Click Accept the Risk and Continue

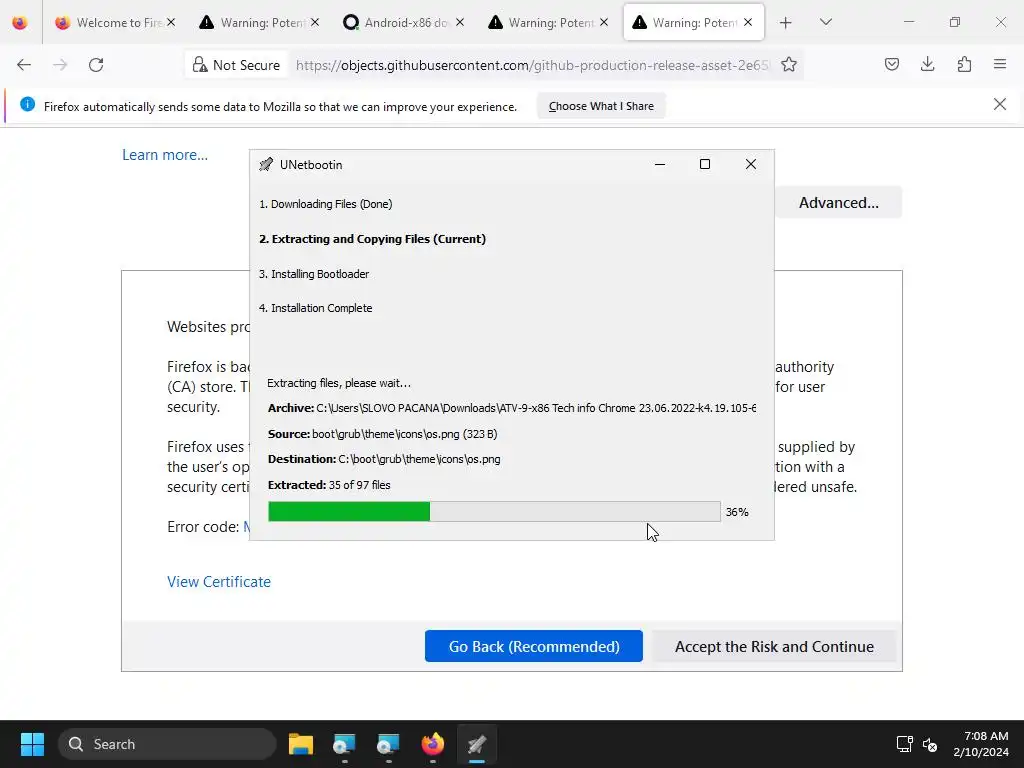[x=774, y=646]
